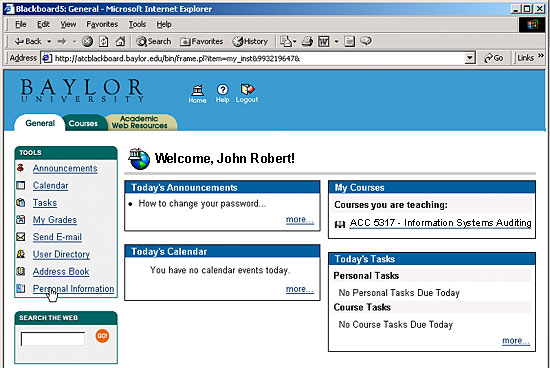Viewport: 550px width, 368px height.
Task: Open the Tasks link
Action: tap(45, 203)
